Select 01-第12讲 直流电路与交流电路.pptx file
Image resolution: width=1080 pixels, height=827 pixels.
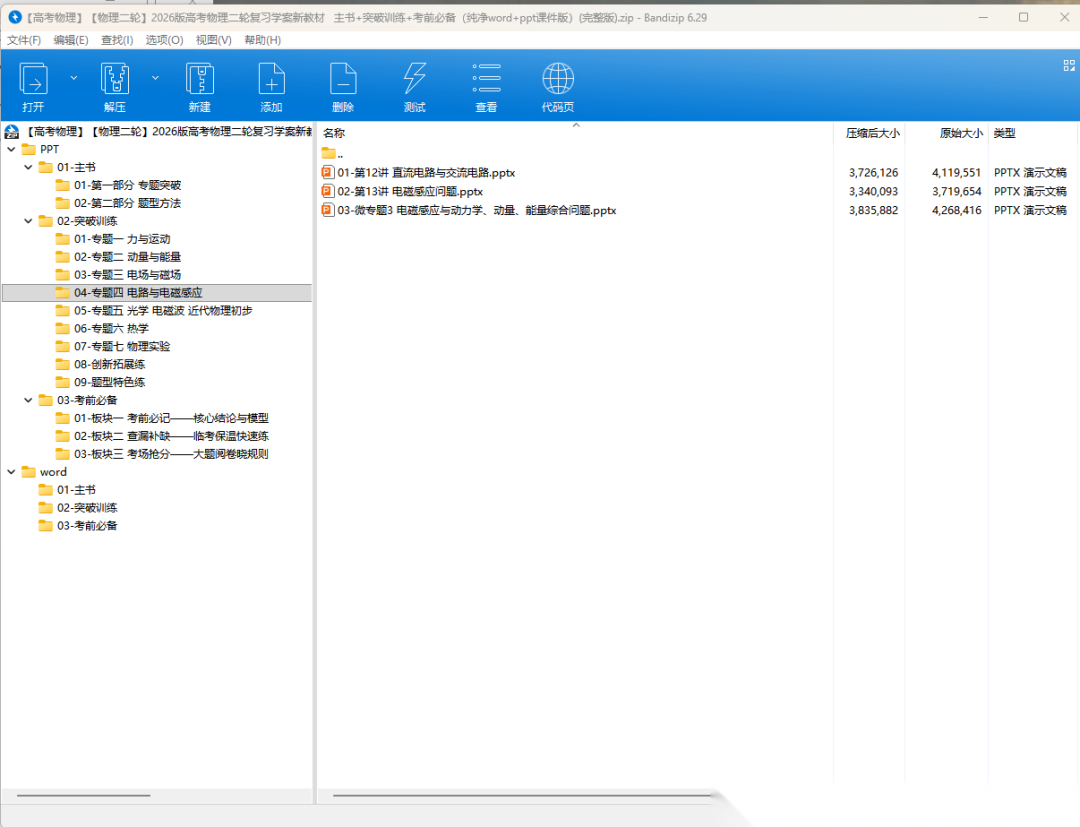[x=426, y=173]
